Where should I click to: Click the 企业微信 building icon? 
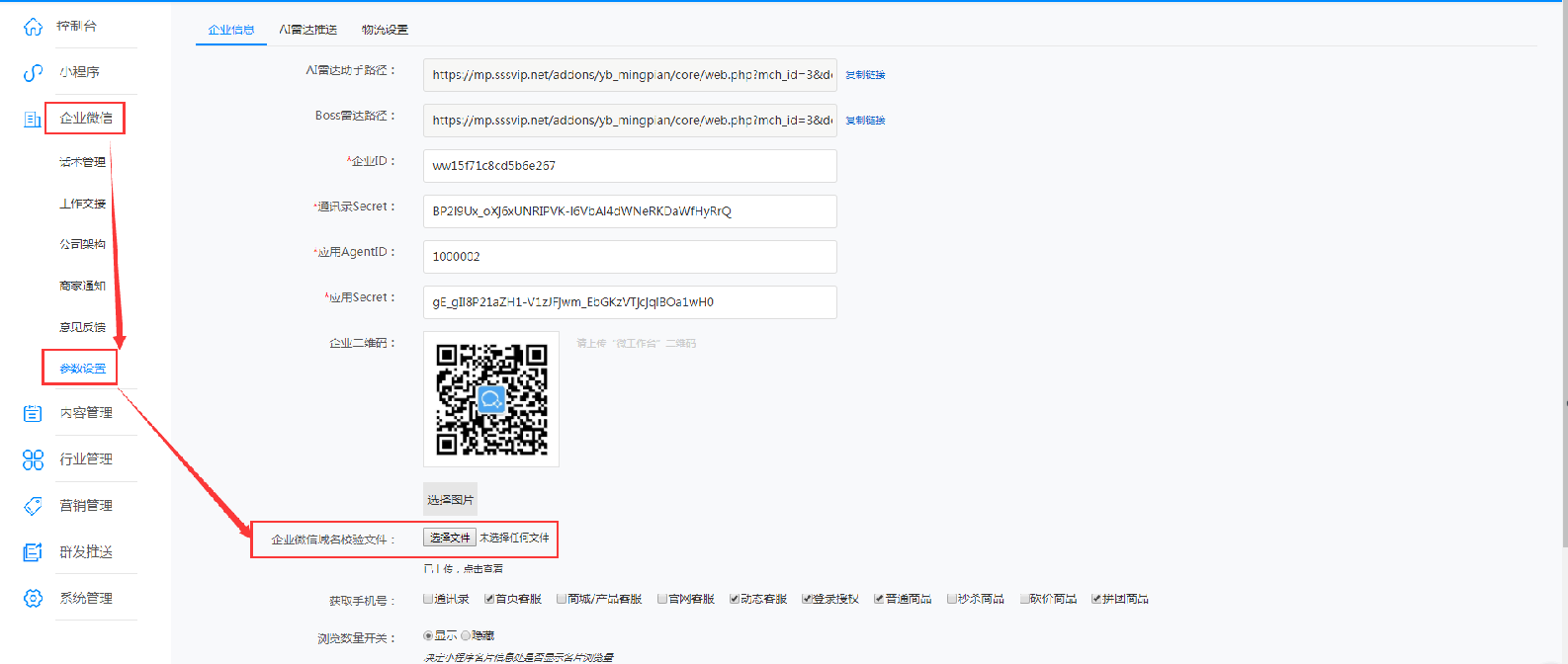pyautogui.click(x=33, y=120)
